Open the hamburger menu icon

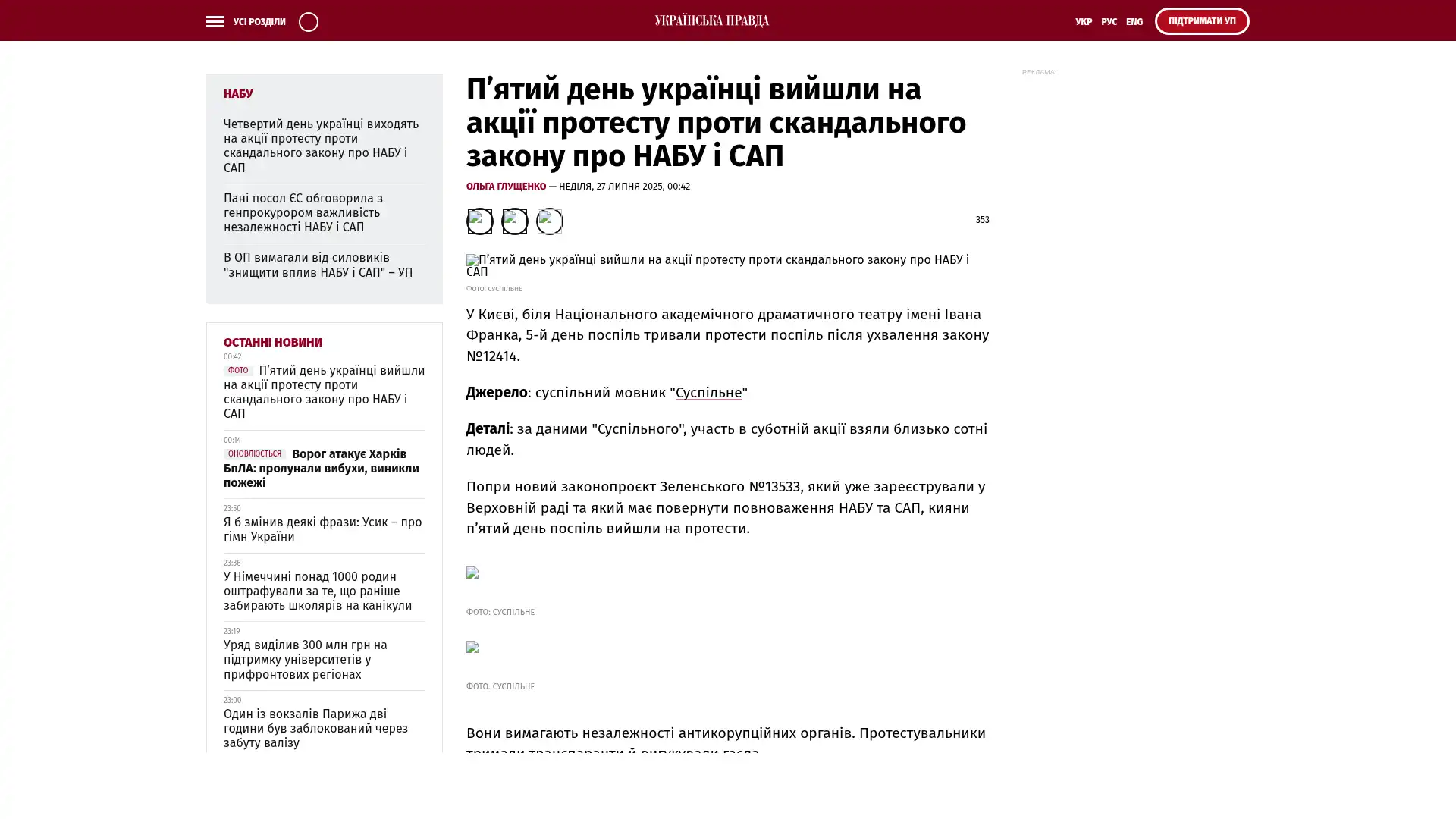tap(215, 22)
